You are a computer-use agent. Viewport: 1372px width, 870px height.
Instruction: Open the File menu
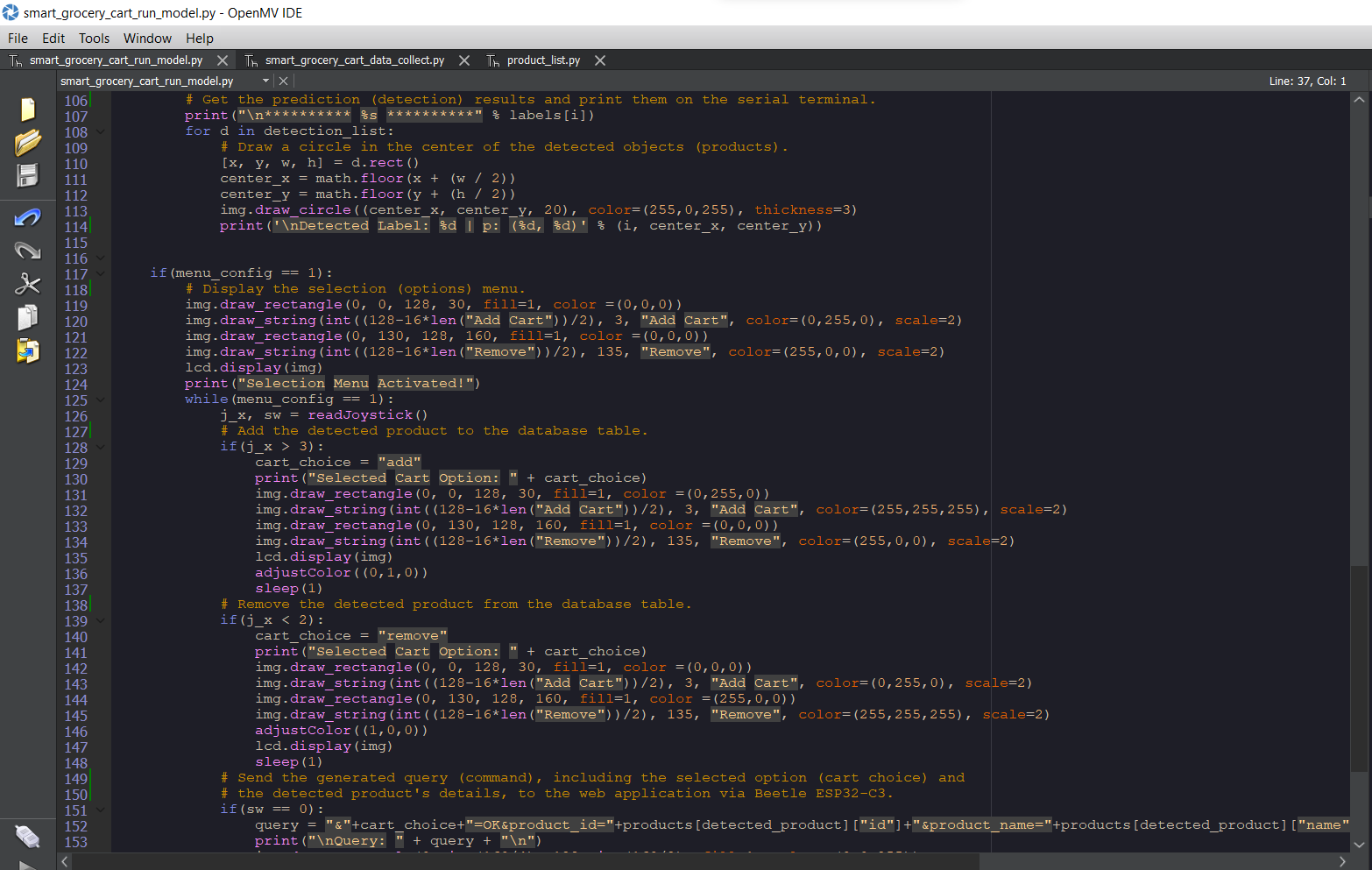click(18, 38)
